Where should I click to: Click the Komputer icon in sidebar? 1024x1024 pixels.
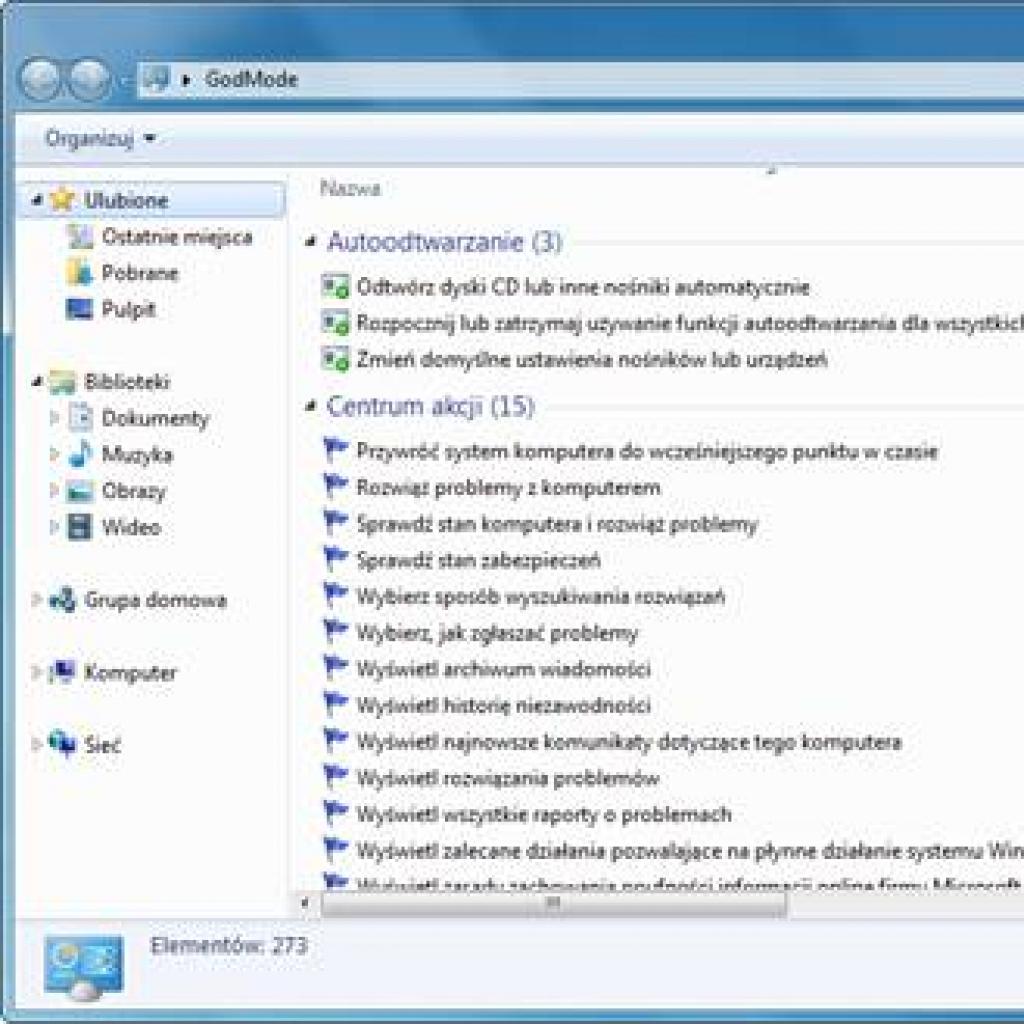[x=62, y=672]
